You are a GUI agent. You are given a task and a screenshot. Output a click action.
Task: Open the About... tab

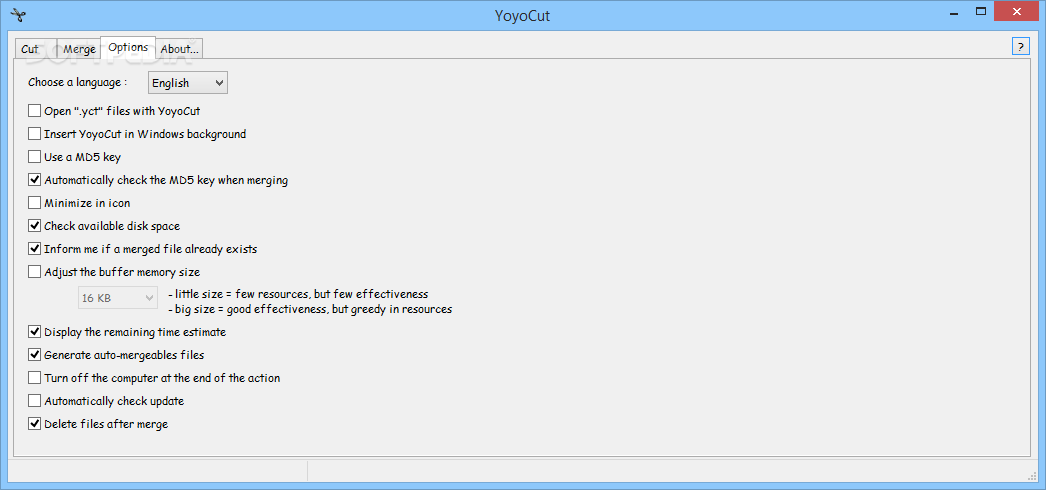pos(179,49)
